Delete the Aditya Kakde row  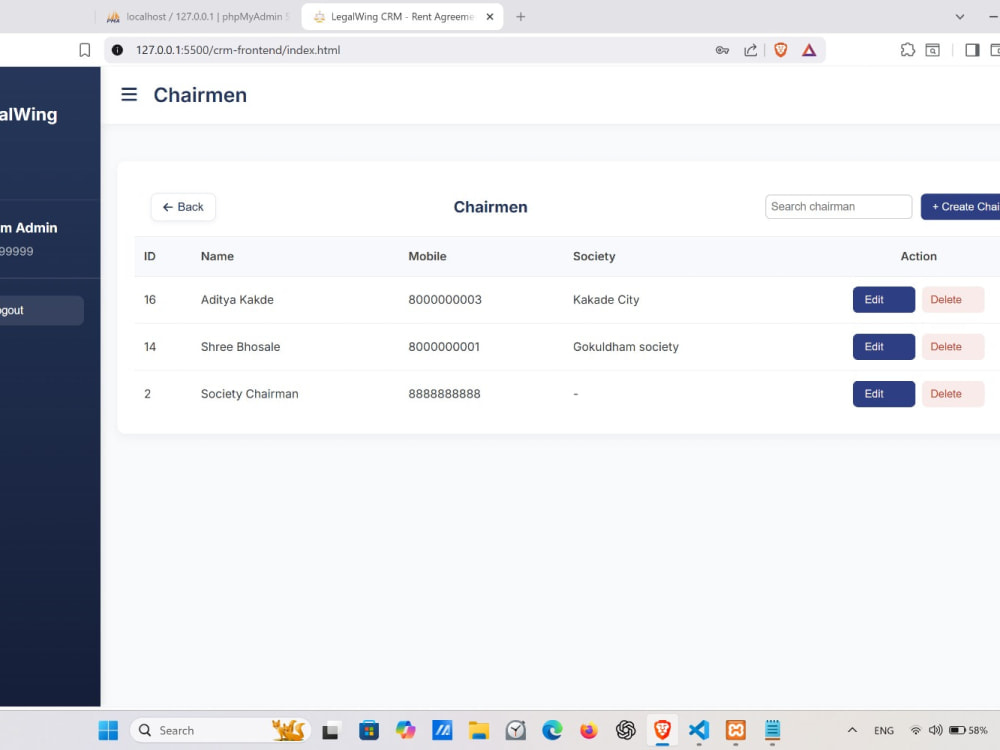(x=953, y=300)
